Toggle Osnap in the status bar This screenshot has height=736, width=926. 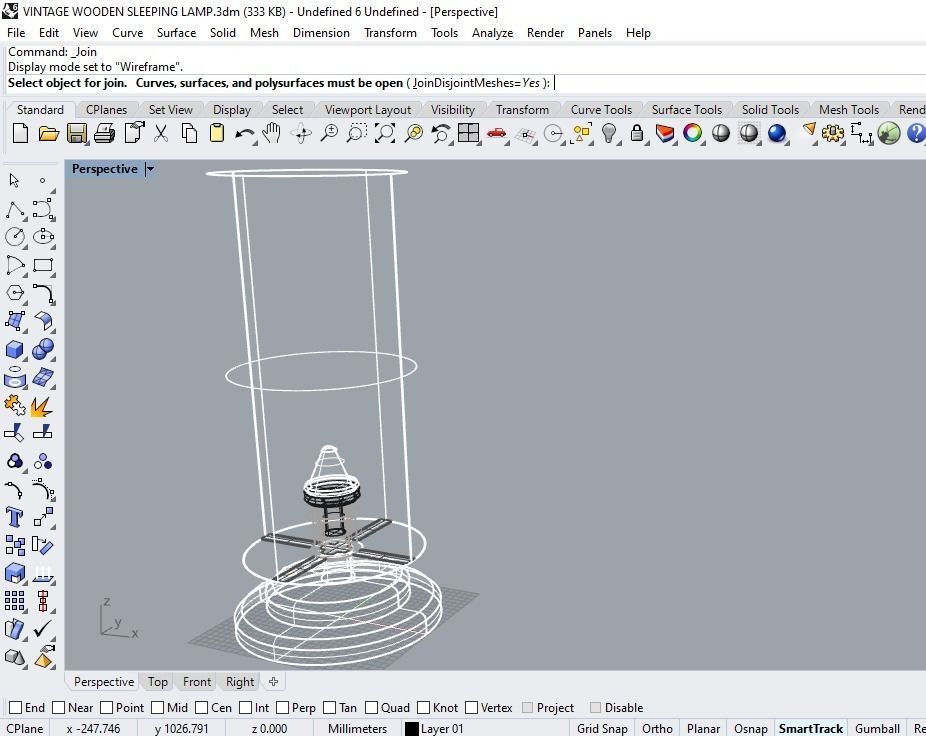click(x=751, y=729)
